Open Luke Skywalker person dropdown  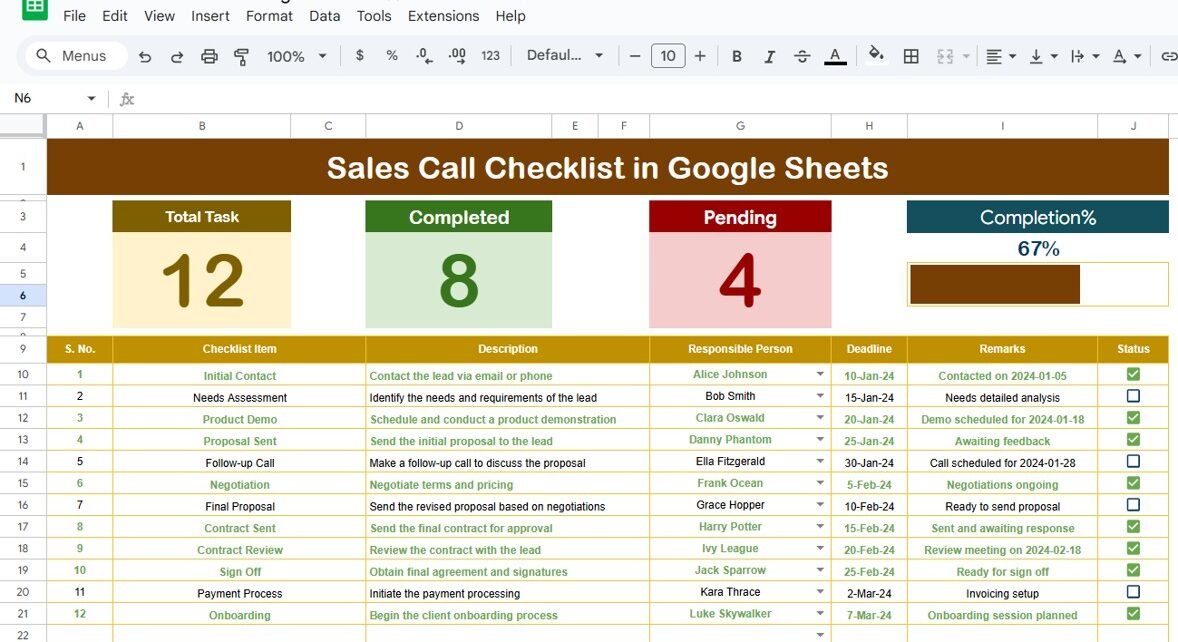point(820,613)
